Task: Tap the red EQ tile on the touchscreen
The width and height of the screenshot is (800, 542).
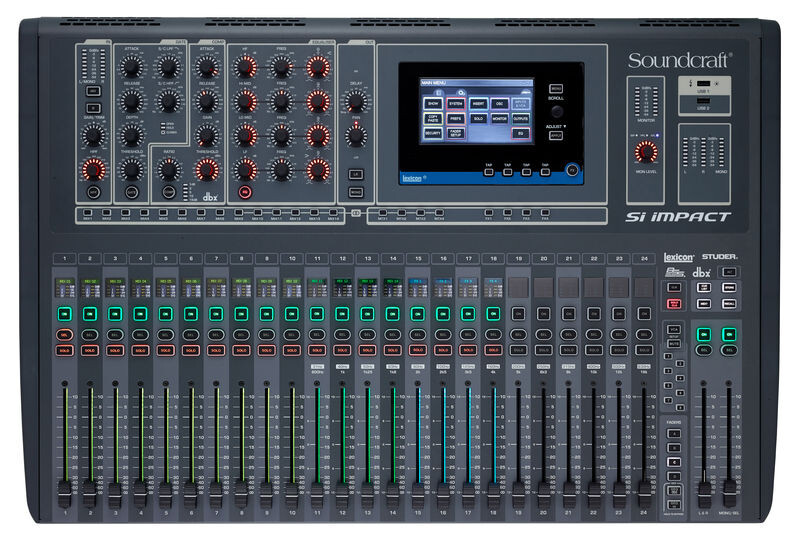Action: 520,133
